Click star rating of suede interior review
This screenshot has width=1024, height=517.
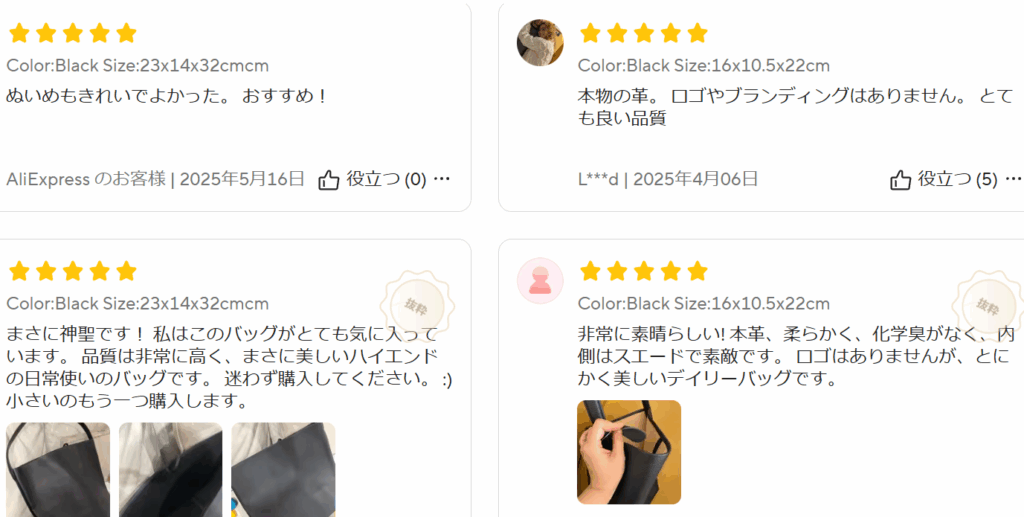click(x=643, y=271)
